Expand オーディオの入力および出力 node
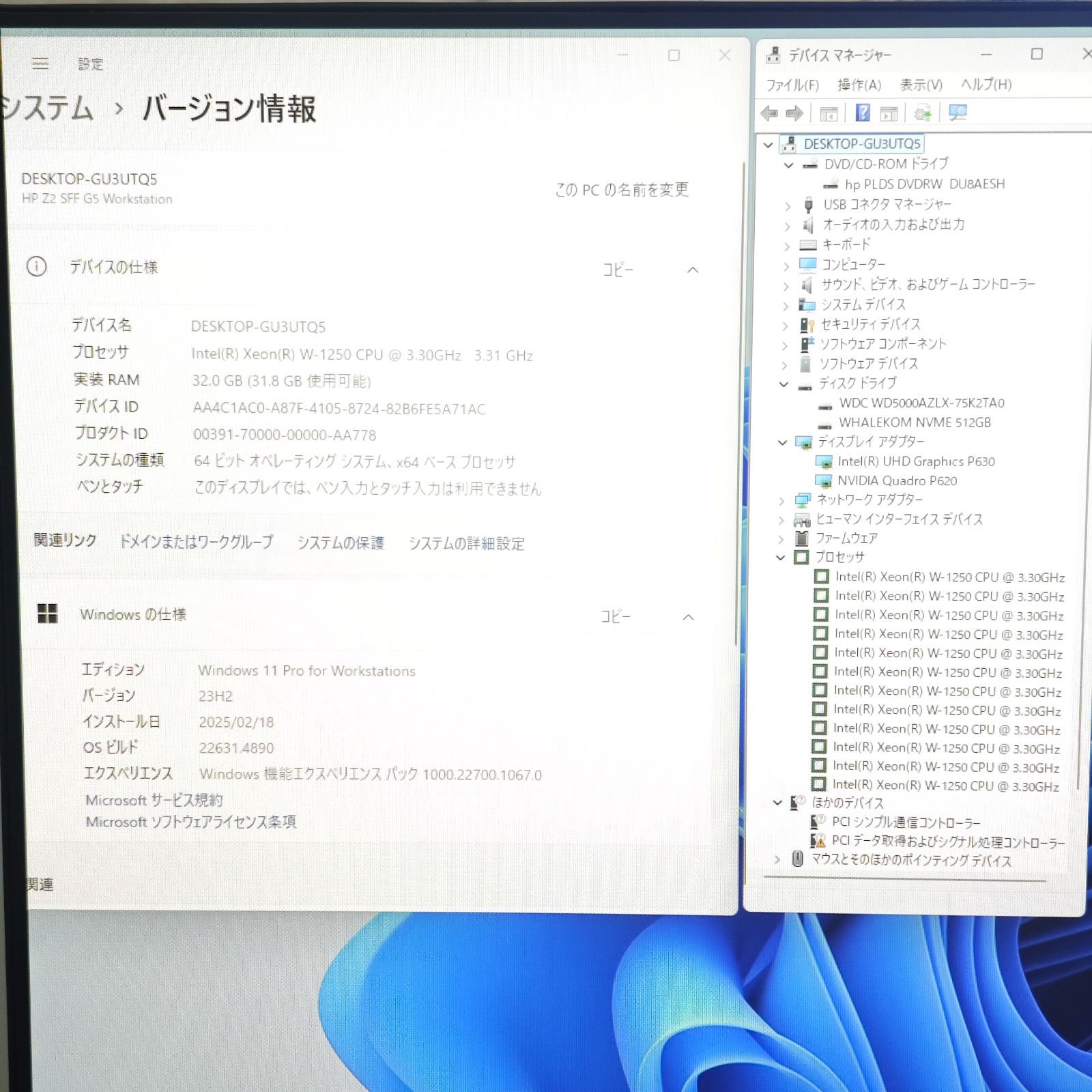The image size is (1092, 1092). pos(788,226)
